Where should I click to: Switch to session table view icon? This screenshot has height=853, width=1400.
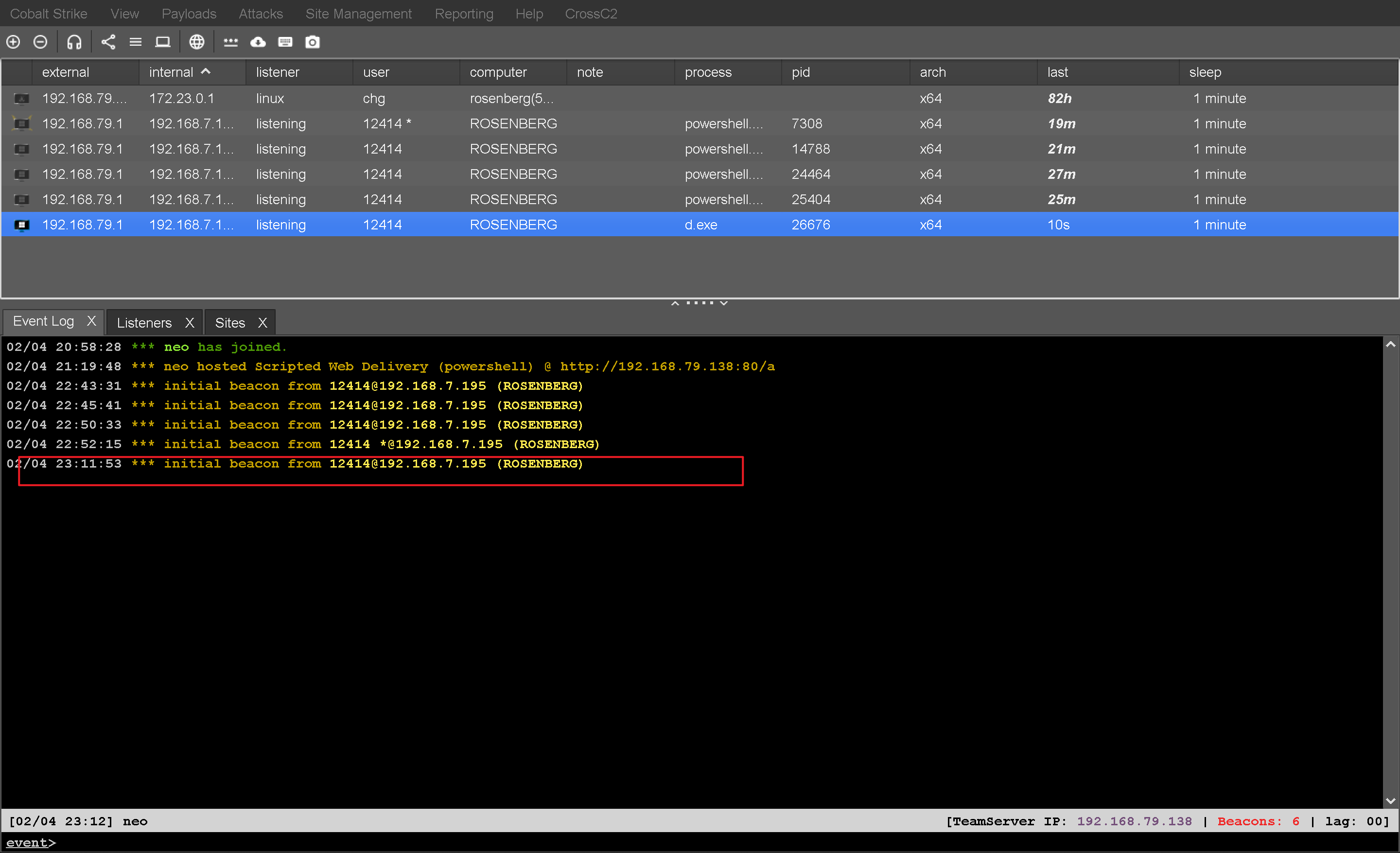coord(135,42)
